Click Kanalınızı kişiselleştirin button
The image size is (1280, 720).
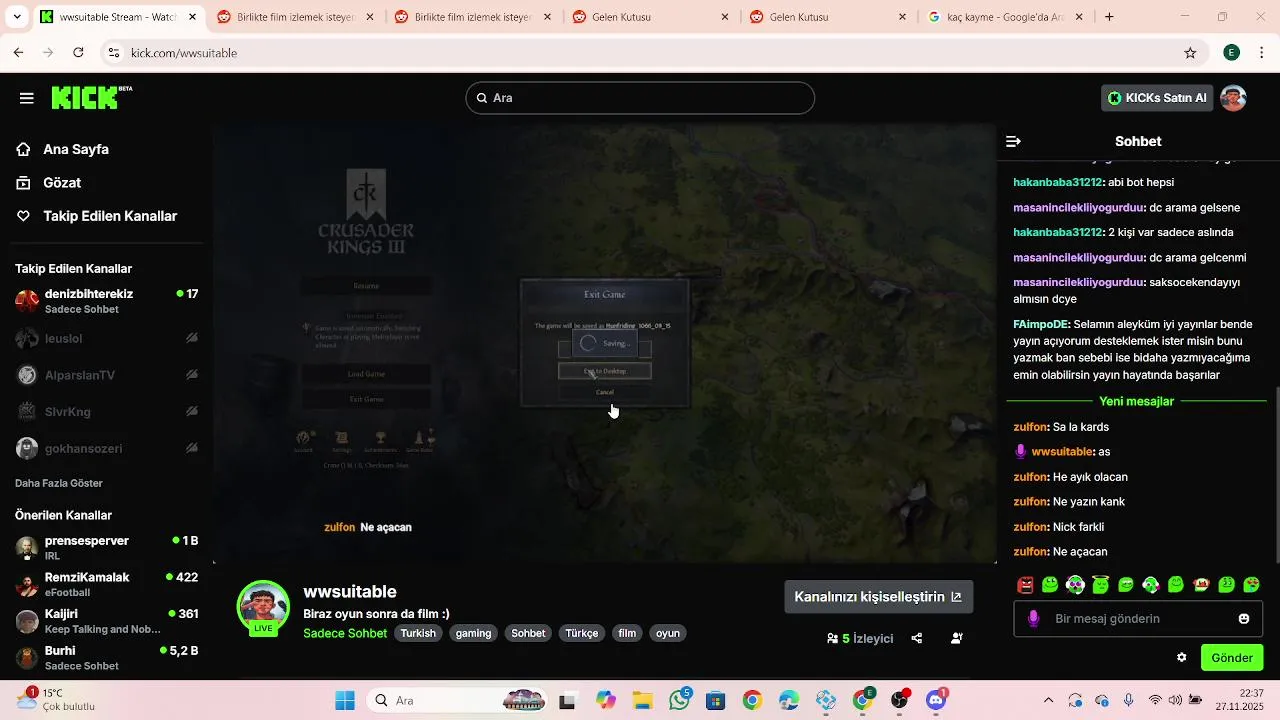pyautogui.click(x=878, y=597)
